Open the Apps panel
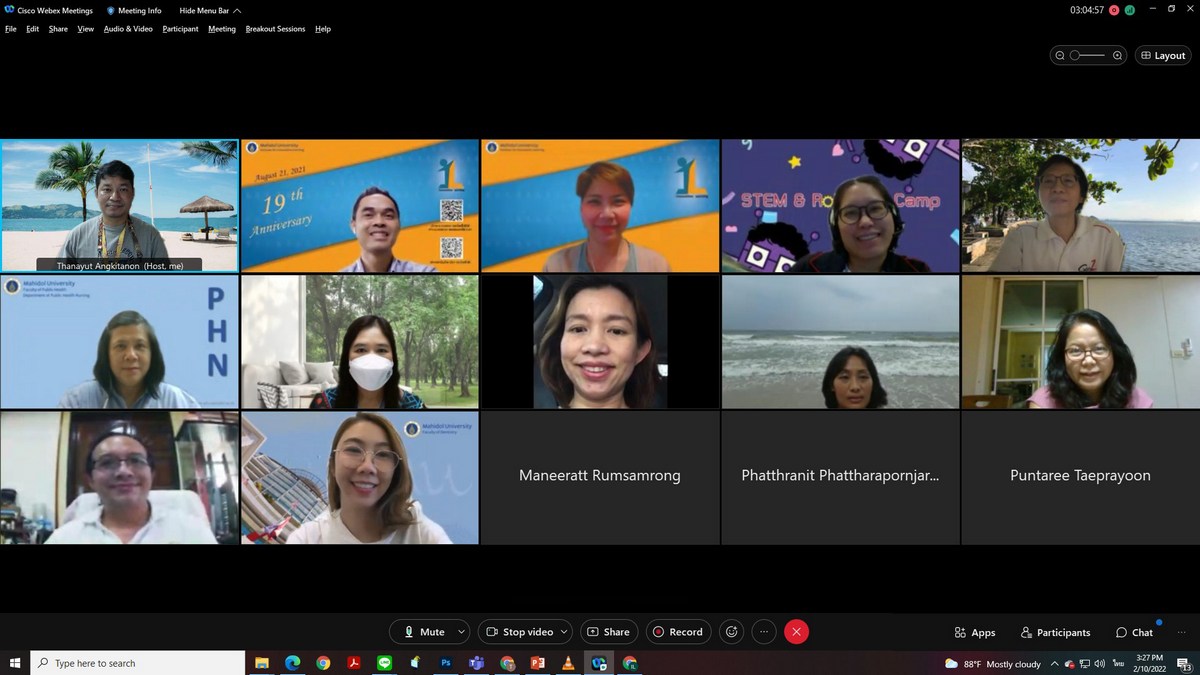 point(974,632)
